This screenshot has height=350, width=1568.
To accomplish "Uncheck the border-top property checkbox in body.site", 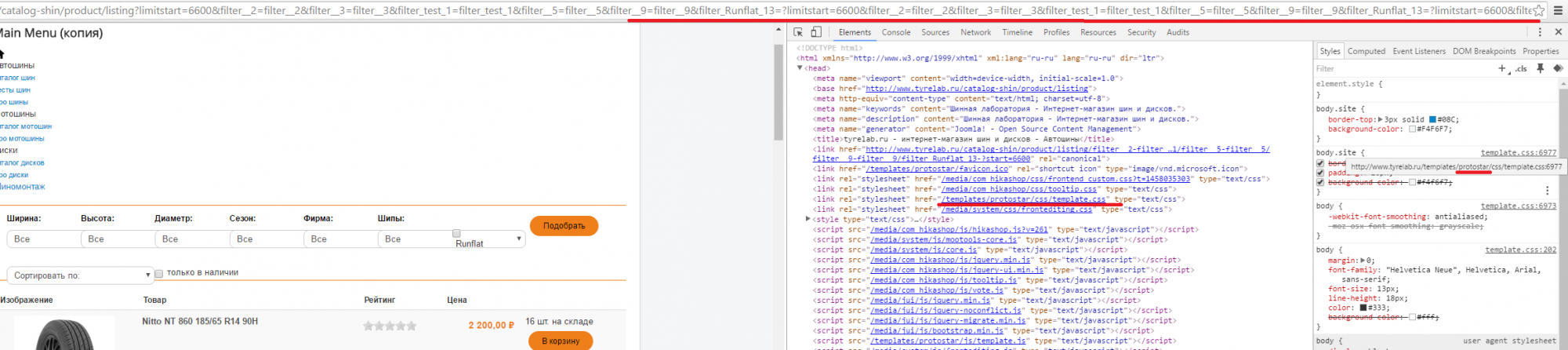I will point(1320,163).
